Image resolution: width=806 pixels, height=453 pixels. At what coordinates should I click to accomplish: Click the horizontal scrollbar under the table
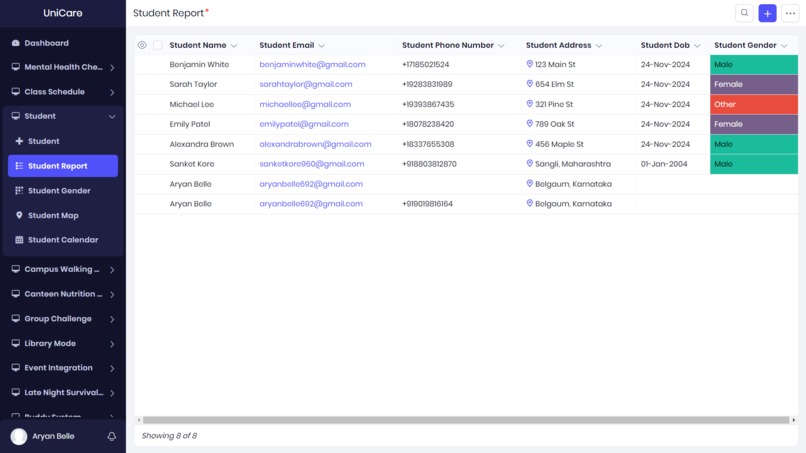(x=466, y=420)
